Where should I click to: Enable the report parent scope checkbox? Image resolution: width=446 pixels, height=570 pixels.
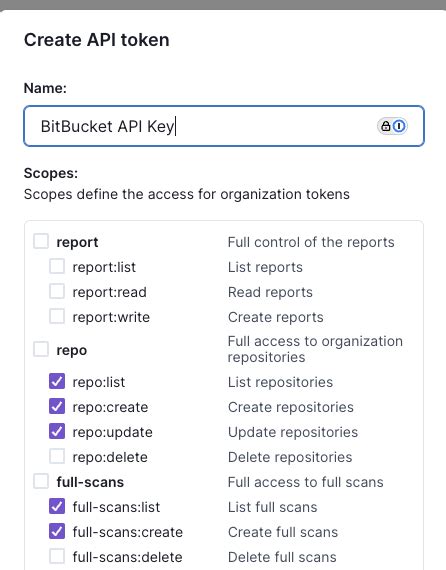coord(41,241)
